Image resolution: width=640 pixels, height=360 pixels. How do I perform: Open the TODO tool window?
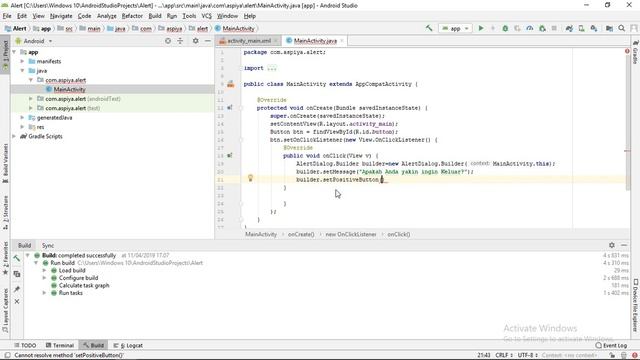pos(25,345)
